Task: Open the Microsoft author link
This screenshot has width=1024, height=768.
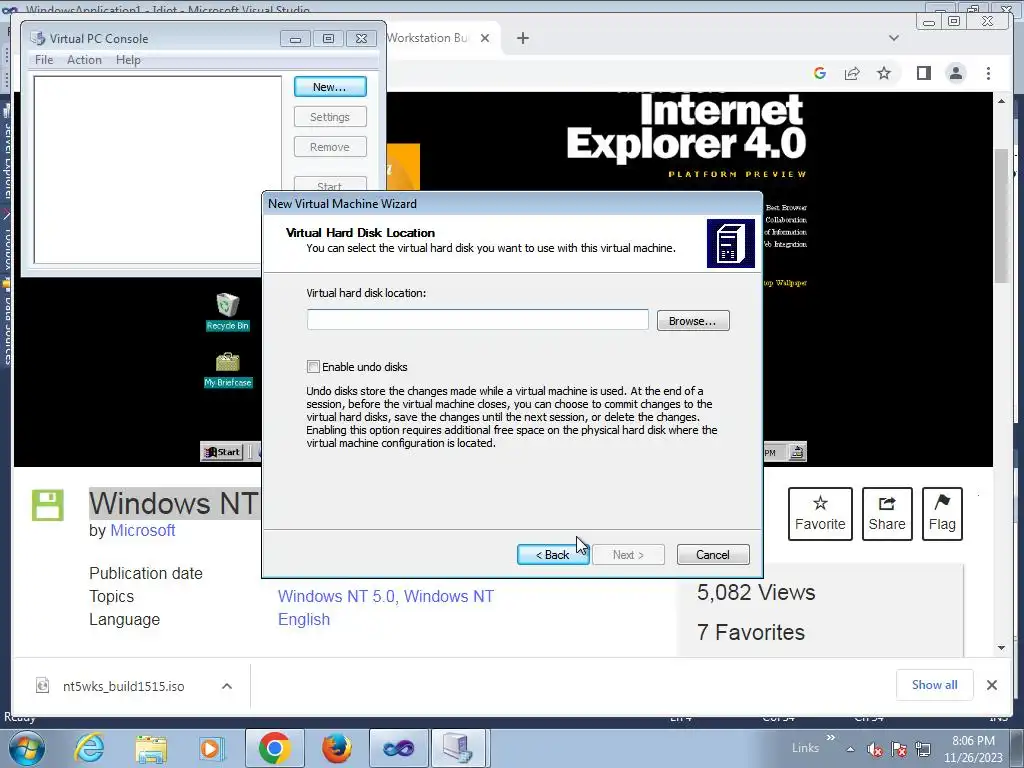Action: point(142,530)
